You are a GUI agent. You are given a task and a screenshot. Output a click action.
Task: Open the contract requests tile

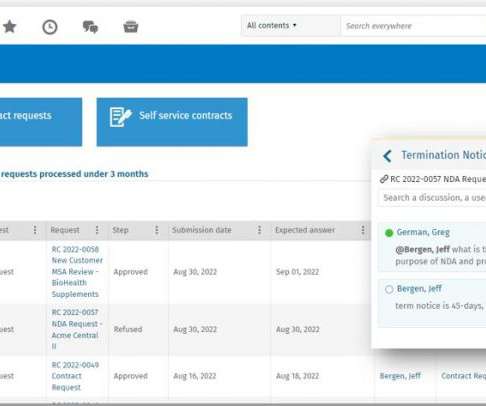[x=41, y=122]
